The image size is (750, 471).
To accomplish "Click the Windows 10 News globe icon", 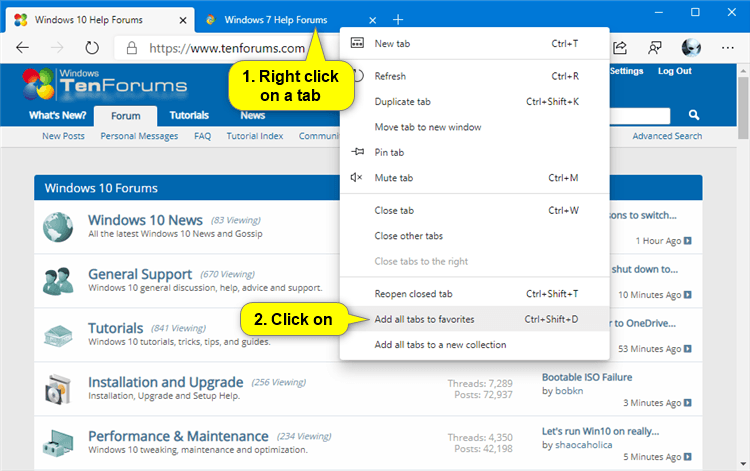I will 58,227.
